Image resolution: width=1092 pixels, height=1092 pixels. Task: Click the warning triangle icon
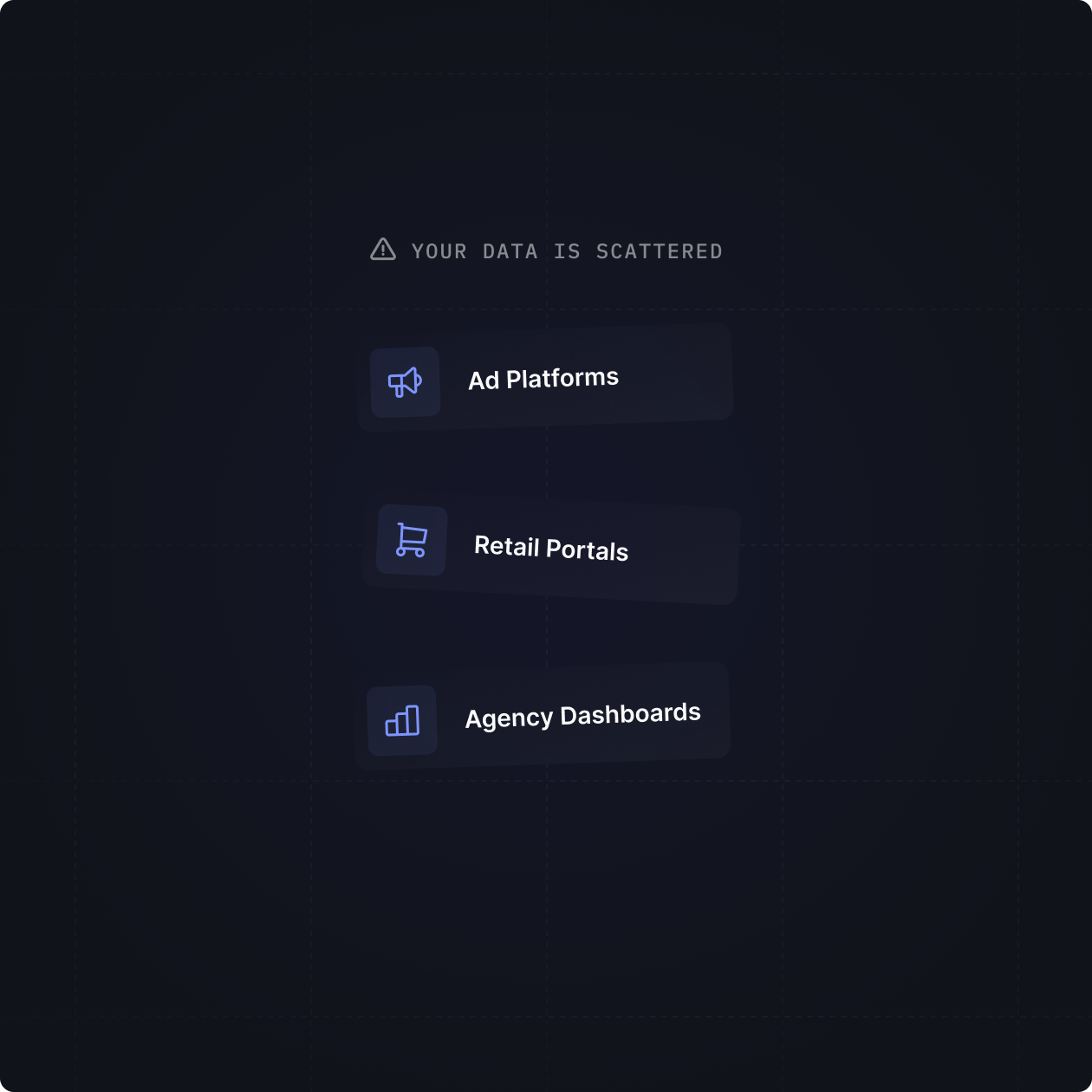tap(383, 250)
